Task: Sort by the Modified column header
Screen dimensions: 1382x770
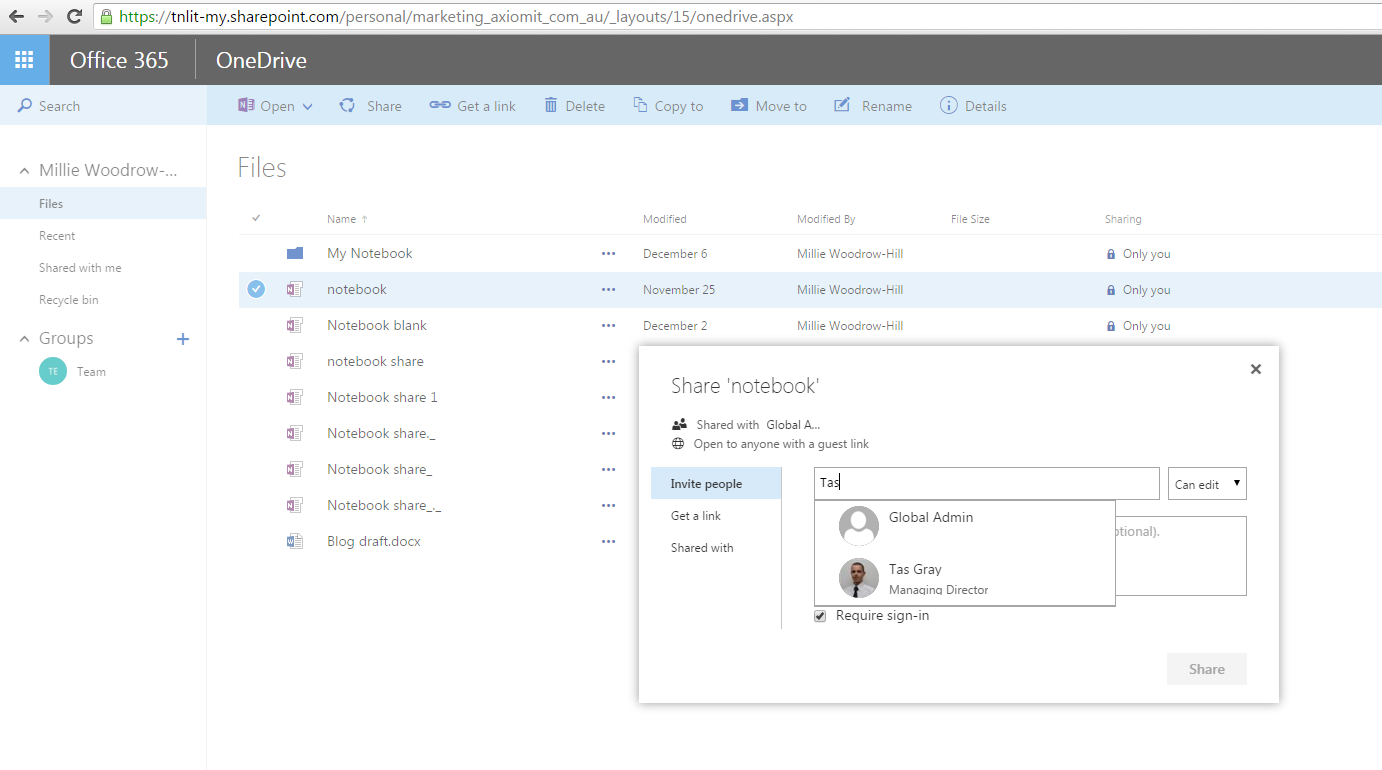Action: point(665,219)
